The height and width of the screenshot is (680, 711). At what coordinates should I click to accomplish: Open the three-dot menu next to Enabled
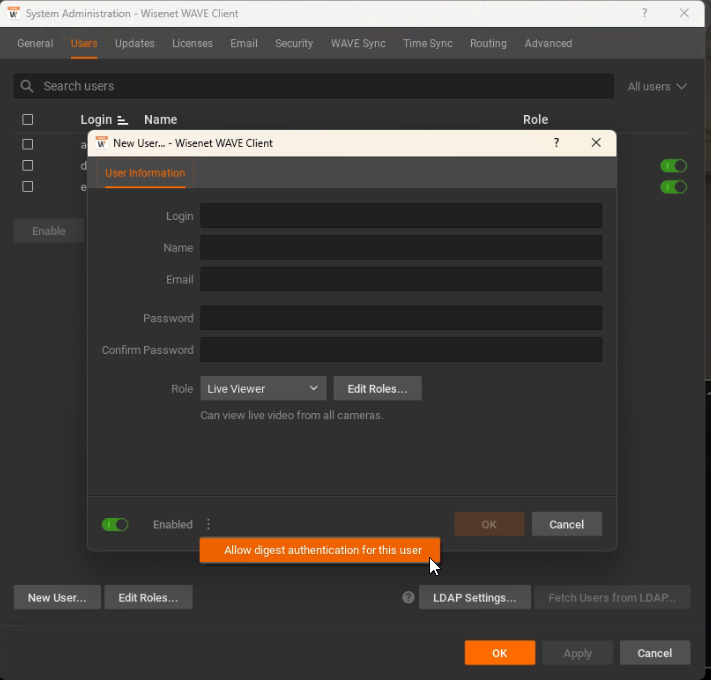point(208,525)
